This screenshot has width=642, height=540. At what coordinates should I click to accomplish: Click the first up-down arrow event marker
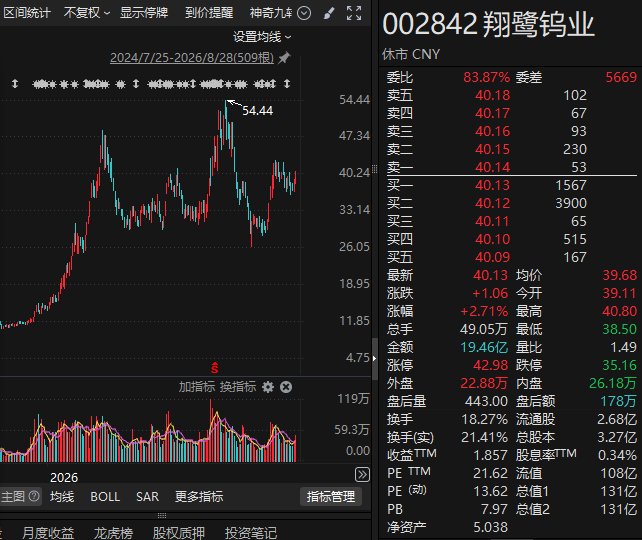(15, 84)
